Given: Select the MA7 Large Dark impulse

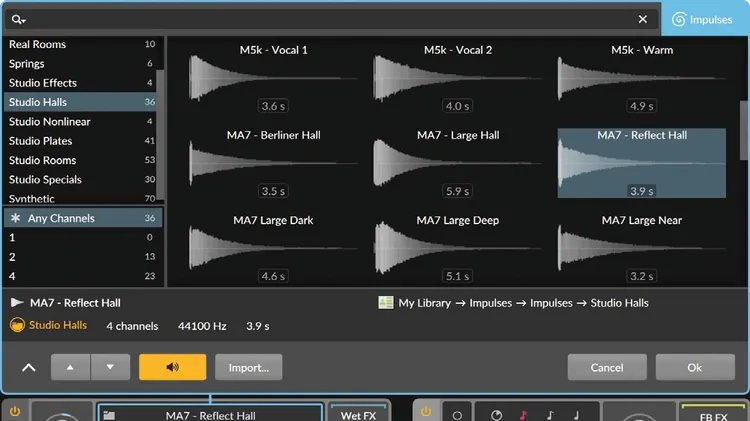Looking at the screenshot, I should click(x=273, y=248).
